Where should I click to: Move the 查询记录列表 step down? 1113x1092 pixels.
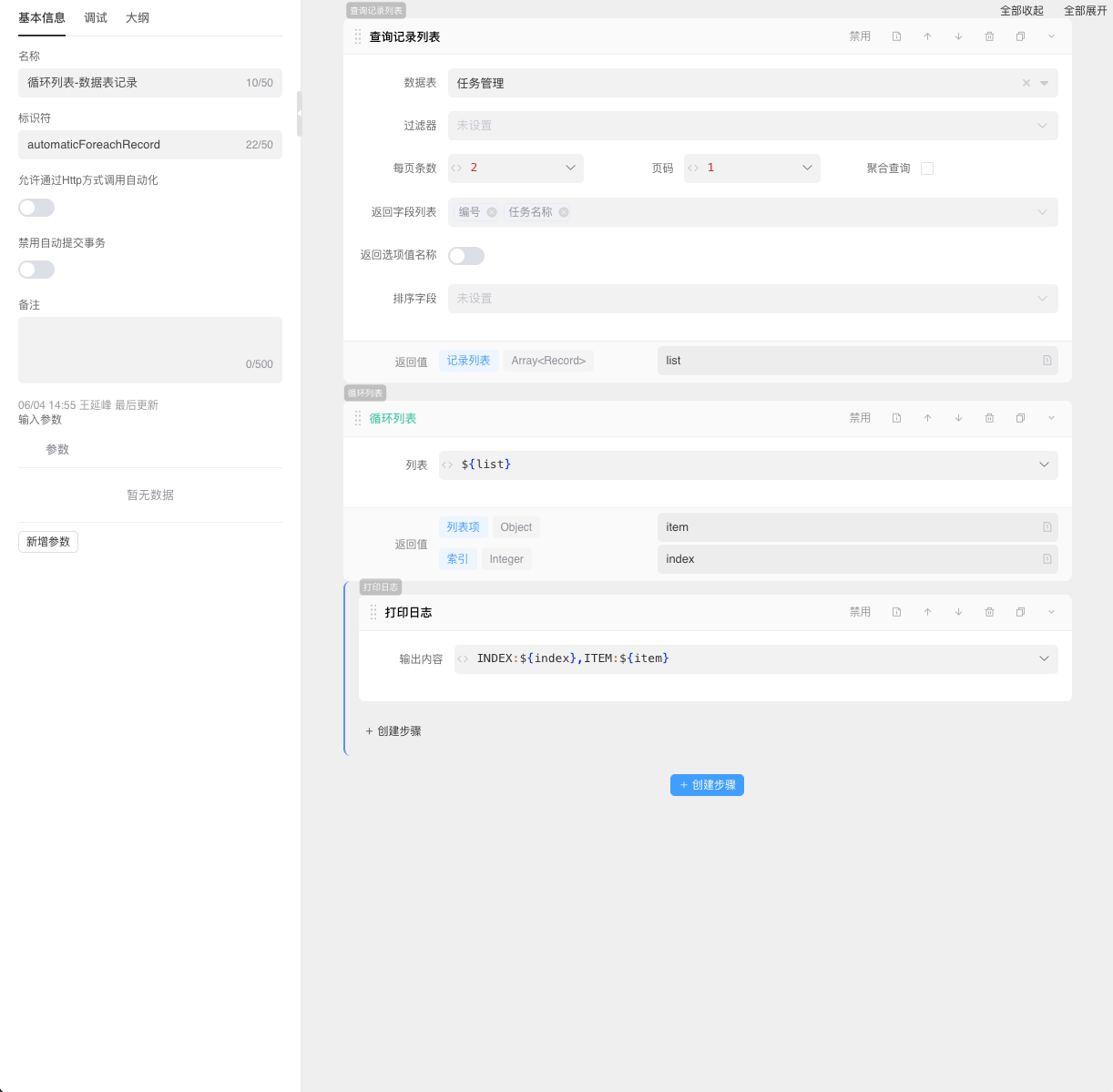coord(958,36)
